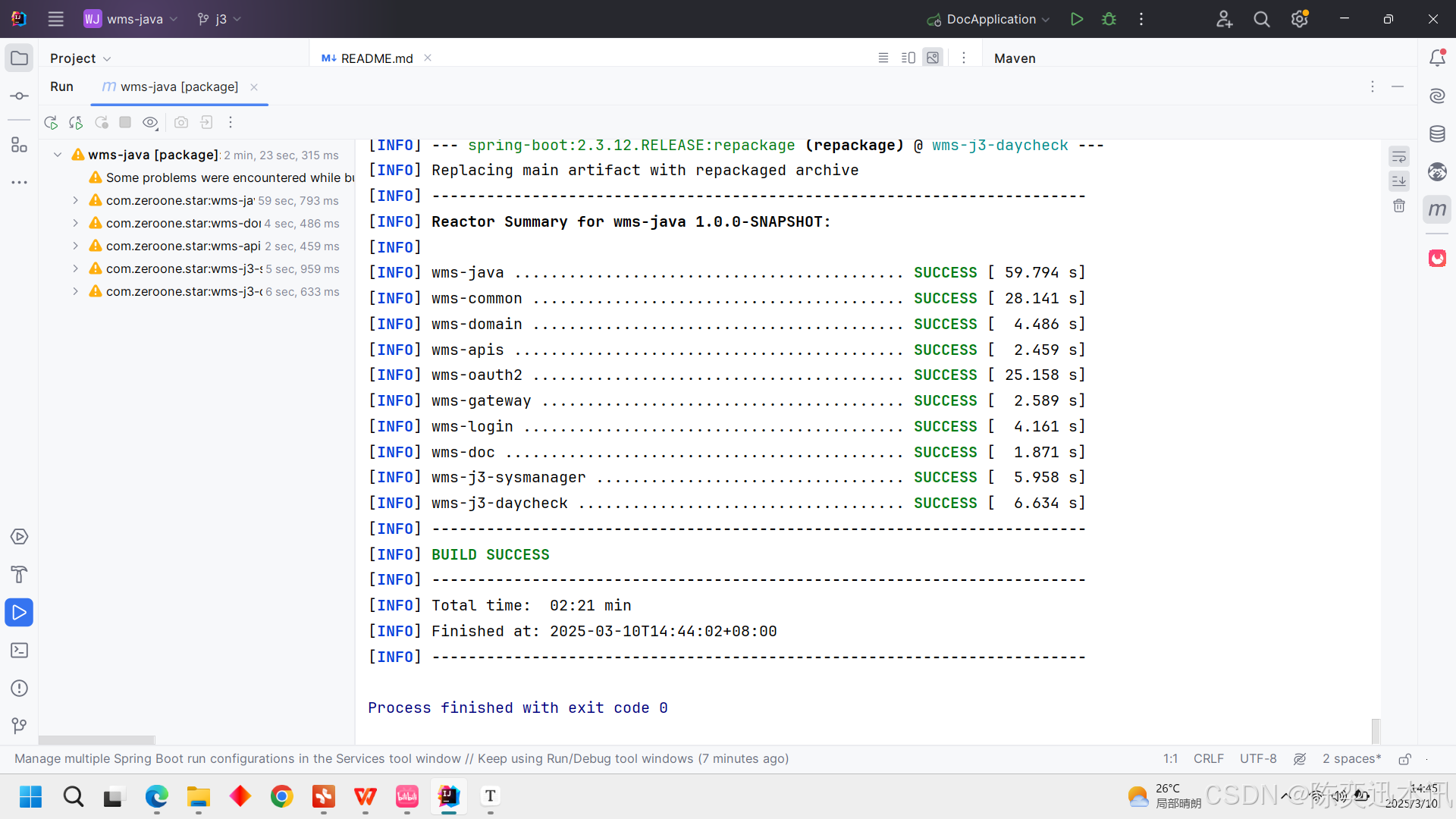Viewport: 1456px width, 819px height.
Task: Toggle soft-wrap in the console
Action: point(1399,157)
